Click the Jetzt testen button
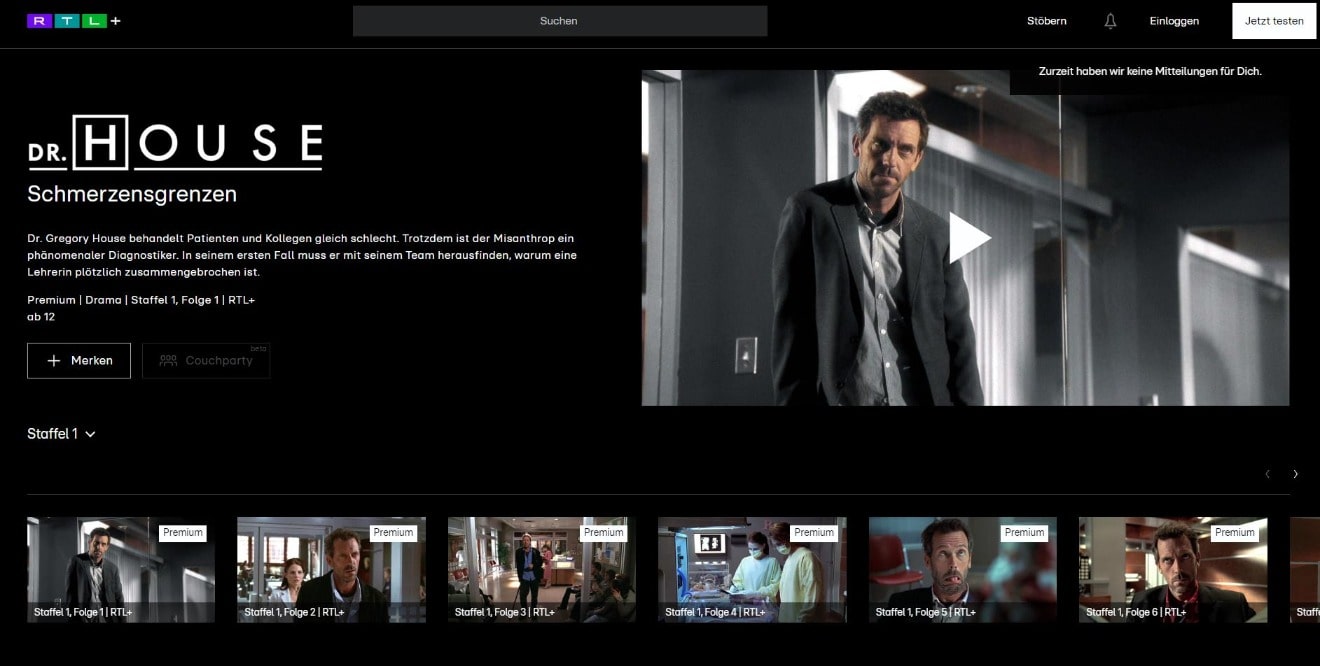Viewport: 1320px width, 666px height. pyautogui.click(x=1274, y=21)
